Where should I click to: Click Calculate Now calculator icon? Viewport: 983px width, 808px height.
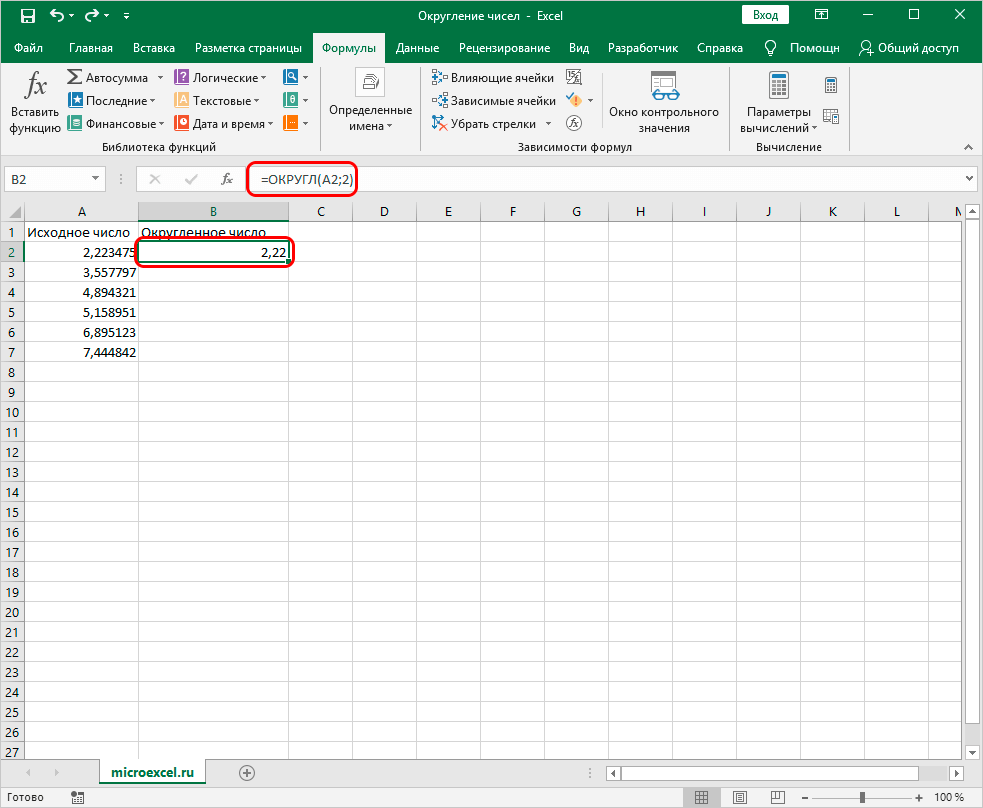(x=831, y=85)
